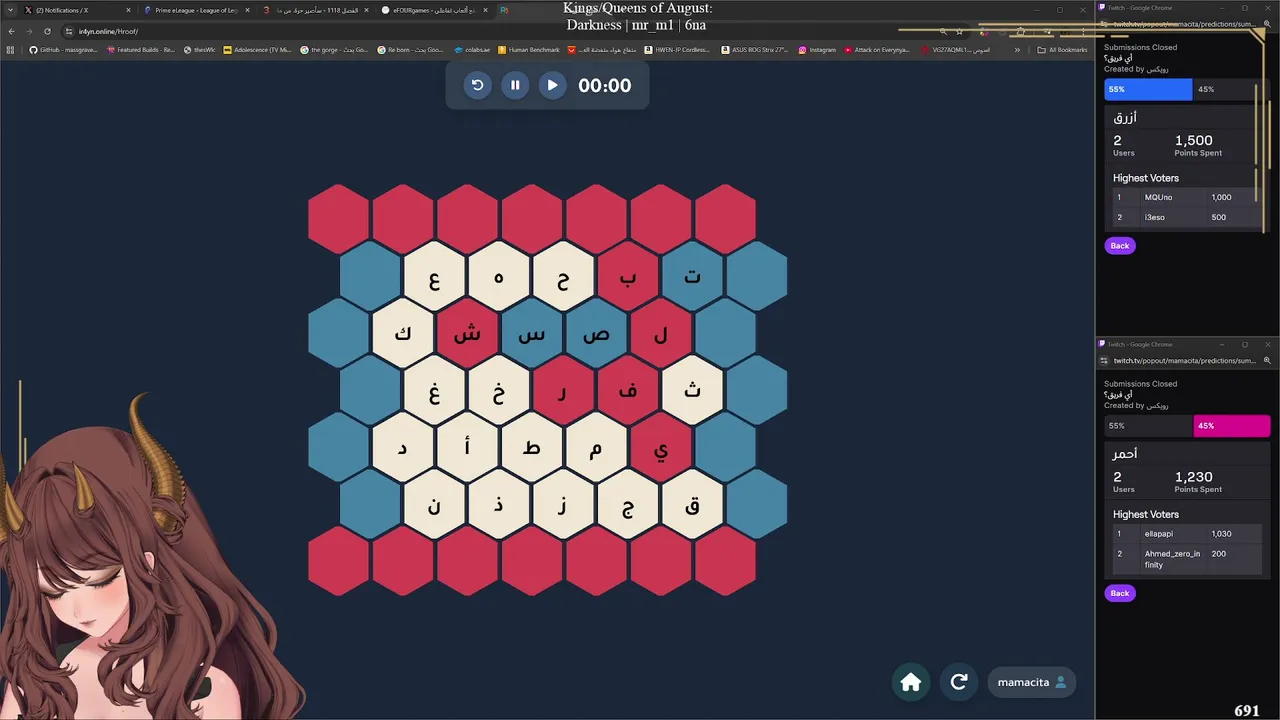Open the Attack on Everyone bookmark
The width and height of the screenshot is (1280, 720).
(x=877, y=49)
